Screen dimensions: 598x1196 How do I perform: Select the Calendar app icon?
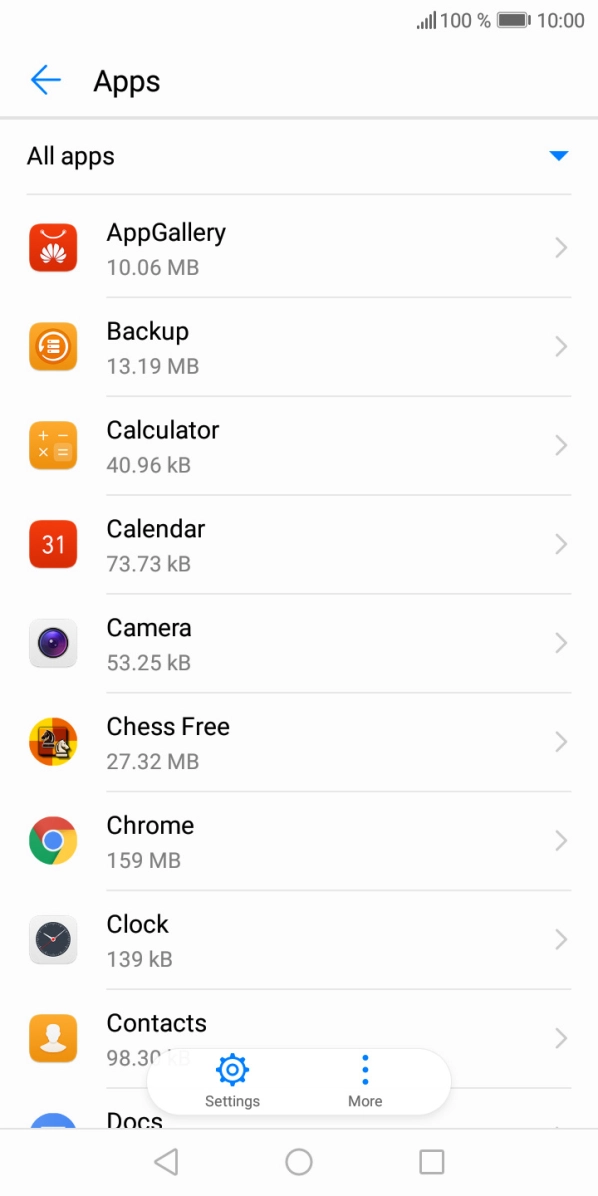point(53,544)
